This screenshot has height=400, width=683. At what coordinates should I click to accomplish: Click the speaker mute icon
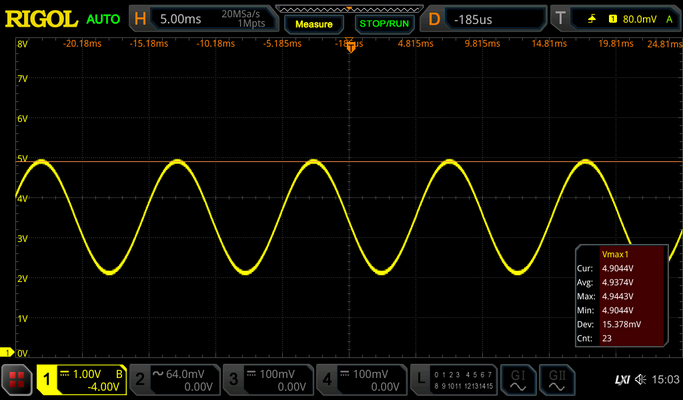click(640, 380)
